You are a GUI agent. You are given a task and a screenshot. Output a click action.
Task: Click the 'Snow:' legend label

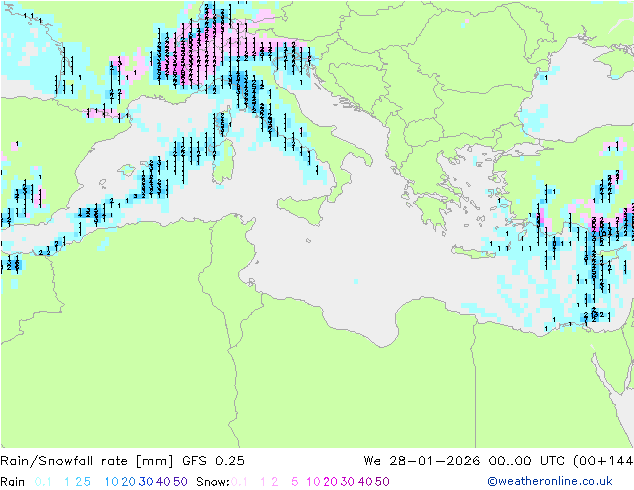click(x=213, y=482)
